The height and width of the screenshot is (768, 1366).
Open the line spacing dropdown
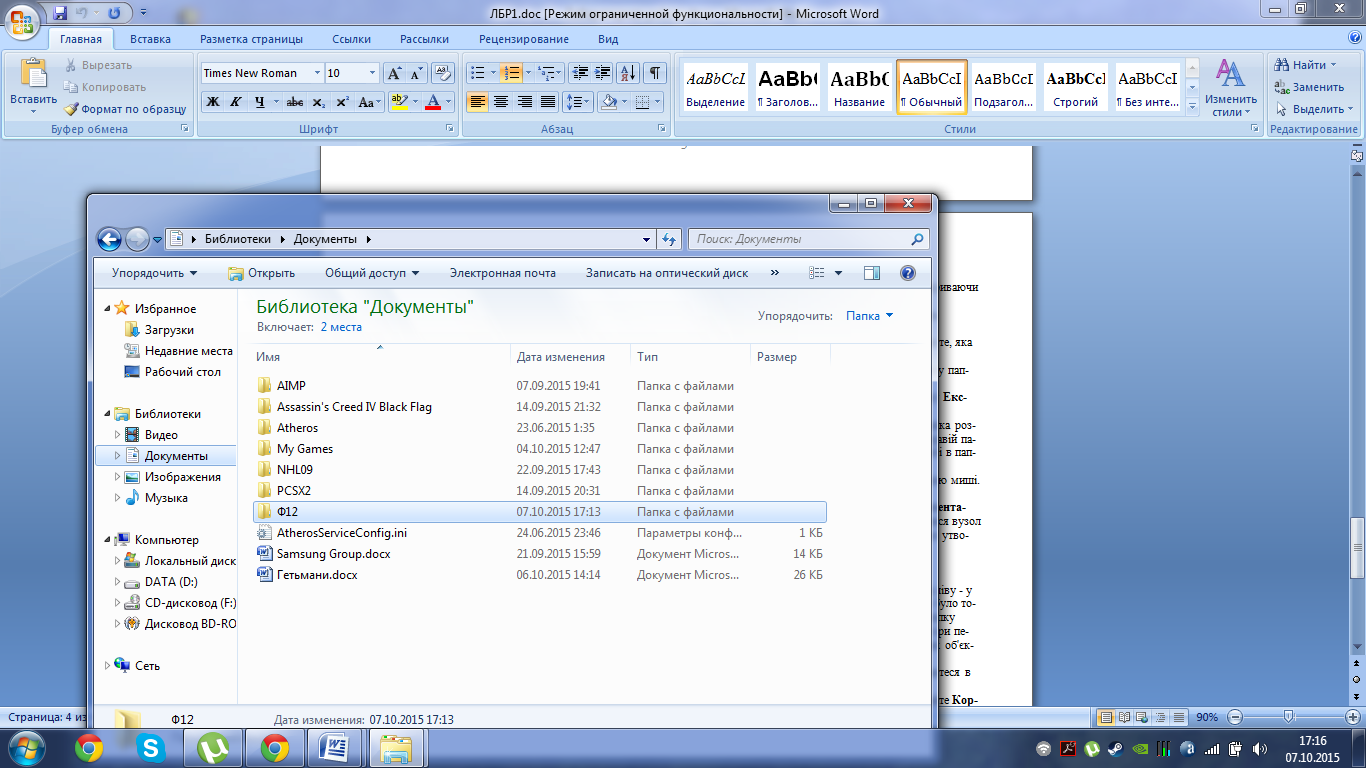[578, 102]
